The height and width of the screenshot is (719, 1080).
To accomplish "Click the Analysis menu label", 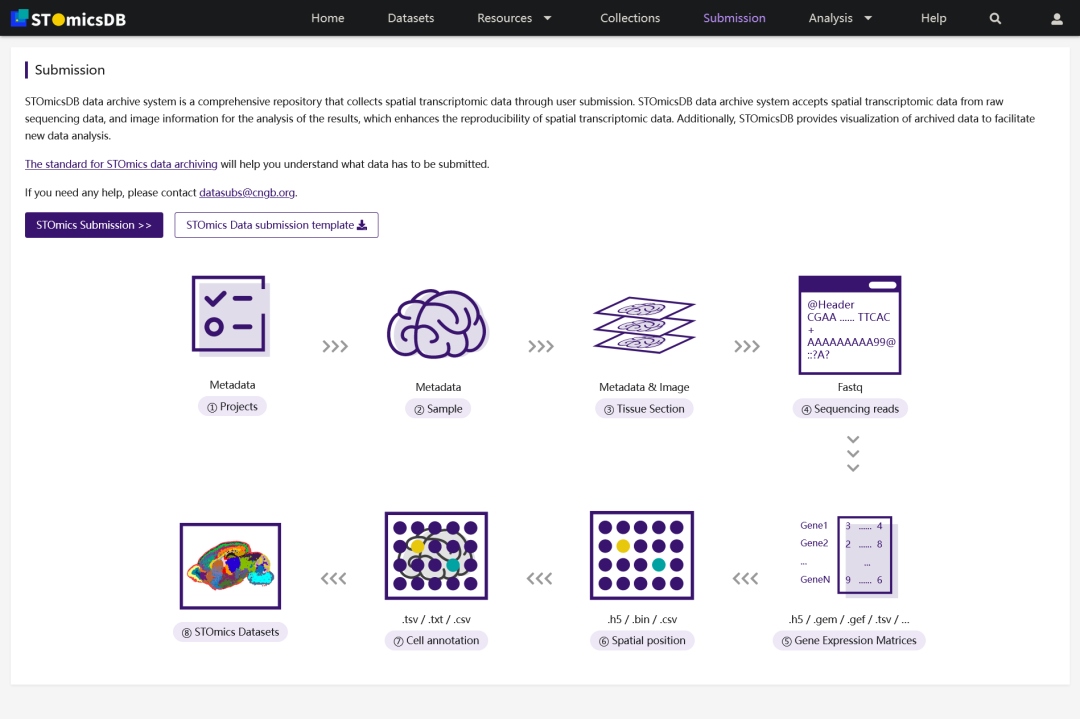I will 830,19.
